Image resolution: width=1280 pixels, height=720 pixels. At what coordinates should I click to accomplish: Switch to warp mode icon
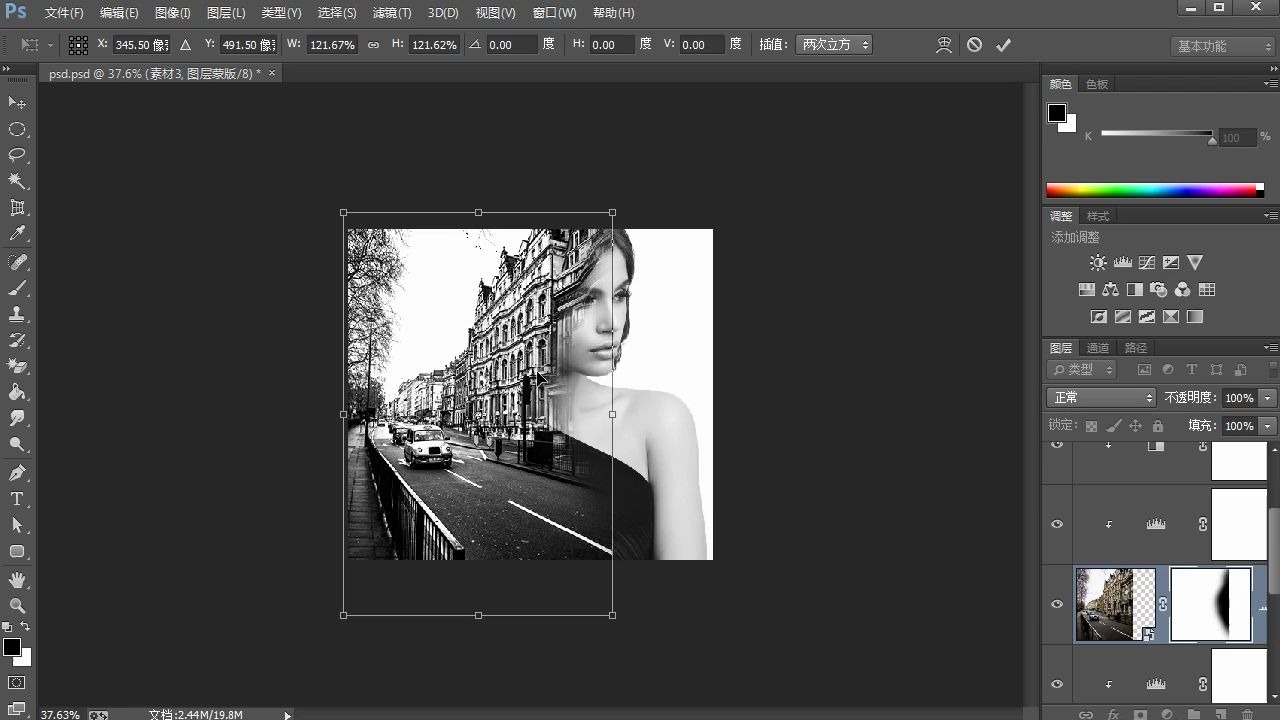click(x=944, y=45)
